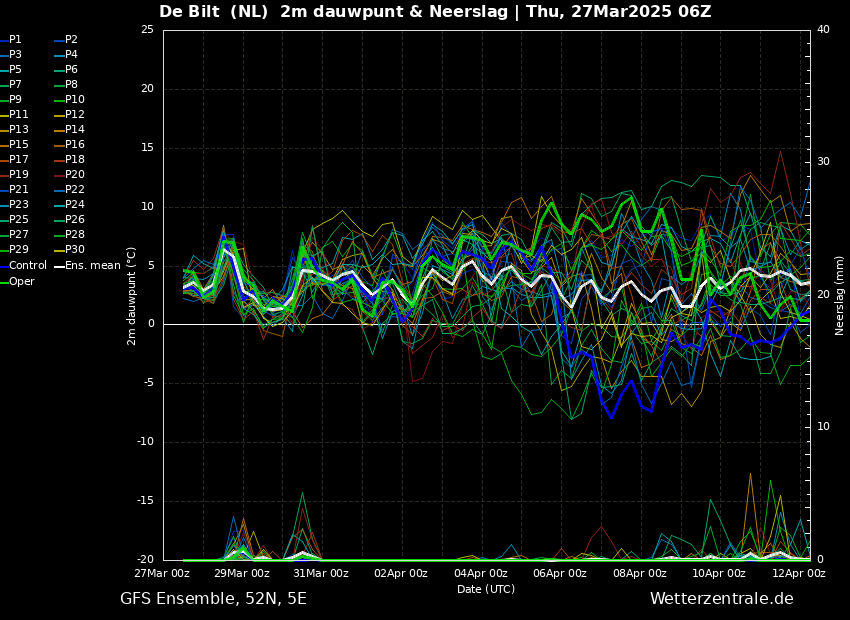Pick the P5 legend entry

pyautogui.click(x=11, y=69)
